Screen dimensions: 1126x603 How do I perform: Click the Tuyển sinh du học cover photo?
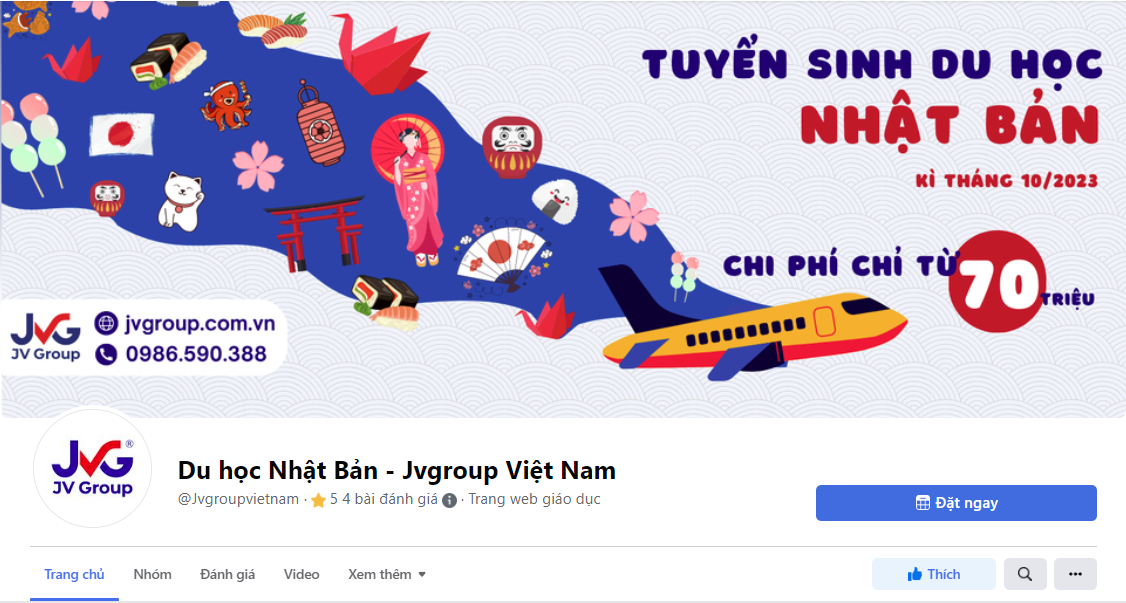(x=563, y=208)
